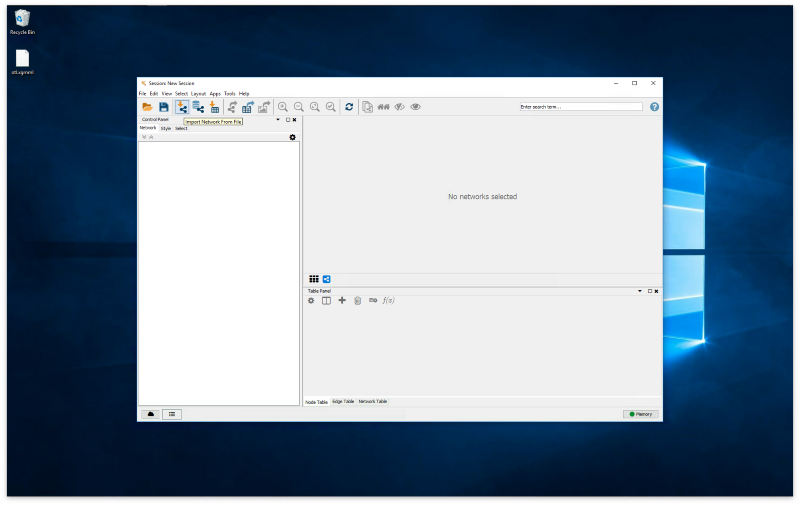The image size is (800, 505).
Task: Open the Layout menu
Action: (198, 94)
